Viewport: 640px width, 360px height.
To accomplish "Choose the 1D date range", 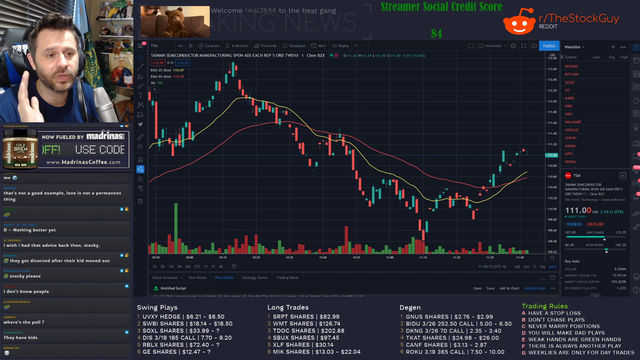I will 155,267.
